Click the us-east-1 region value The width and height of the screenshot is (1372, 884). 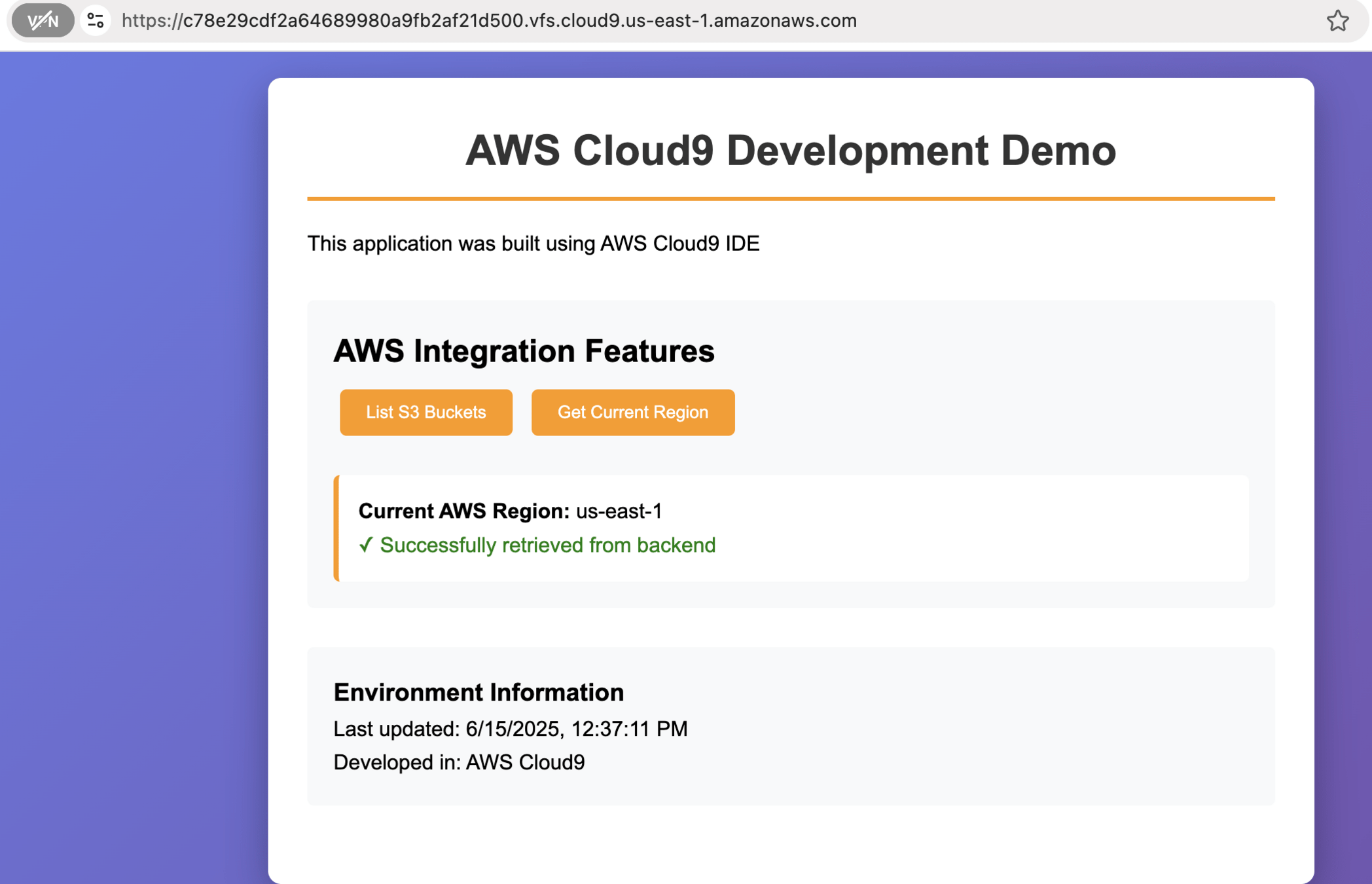(x=619, y=511)
